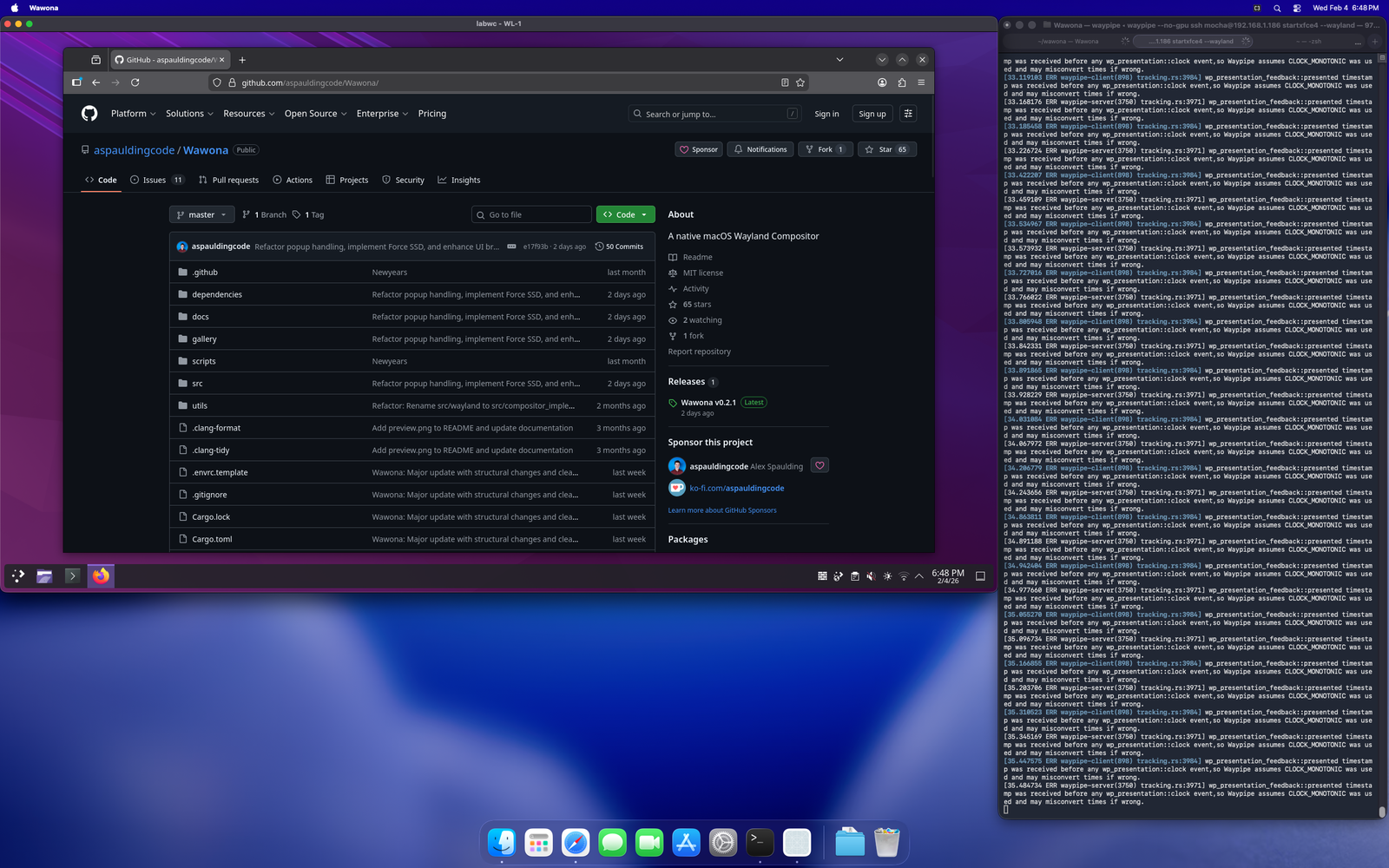Toggle notifications with the bell button
The image size is (1389, 868).
coord(760,149)
